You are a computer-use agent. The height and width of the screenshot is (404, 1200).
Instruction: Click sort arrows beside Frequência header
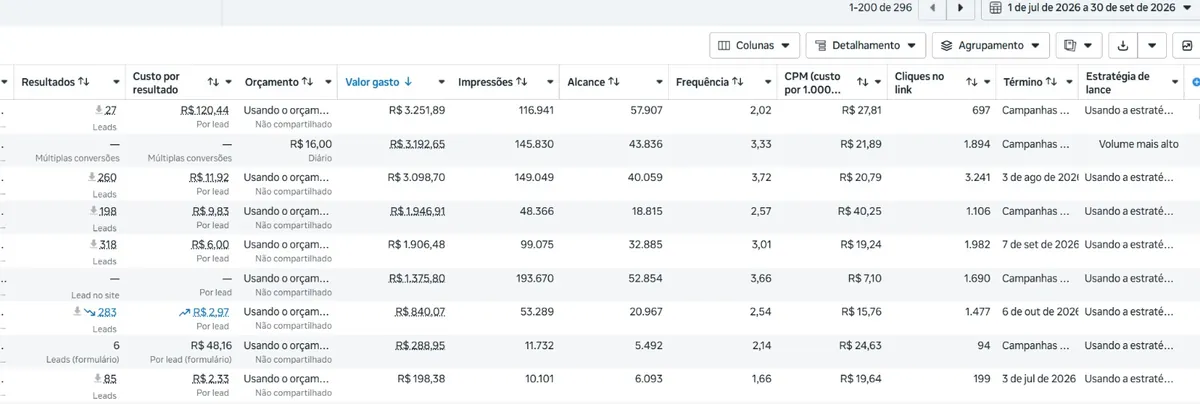[738, 82]
